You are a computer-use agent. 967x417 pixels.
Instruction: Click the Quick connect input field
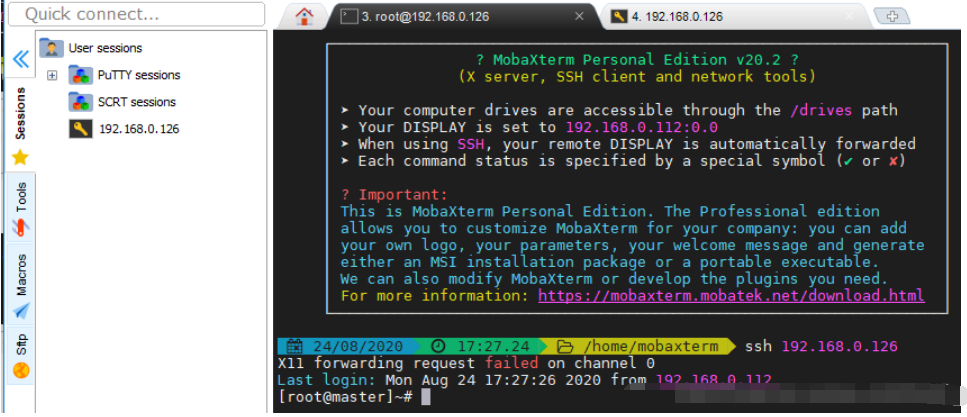click(x=136, y=14)
